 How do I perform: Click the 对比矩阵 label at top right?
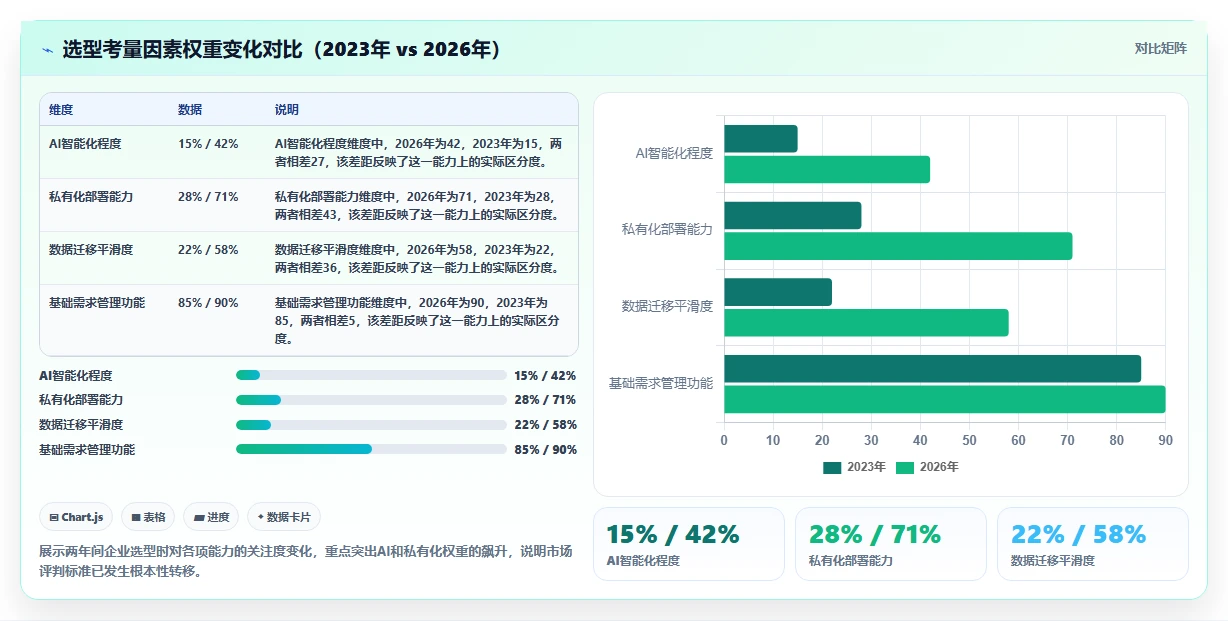1160,49
